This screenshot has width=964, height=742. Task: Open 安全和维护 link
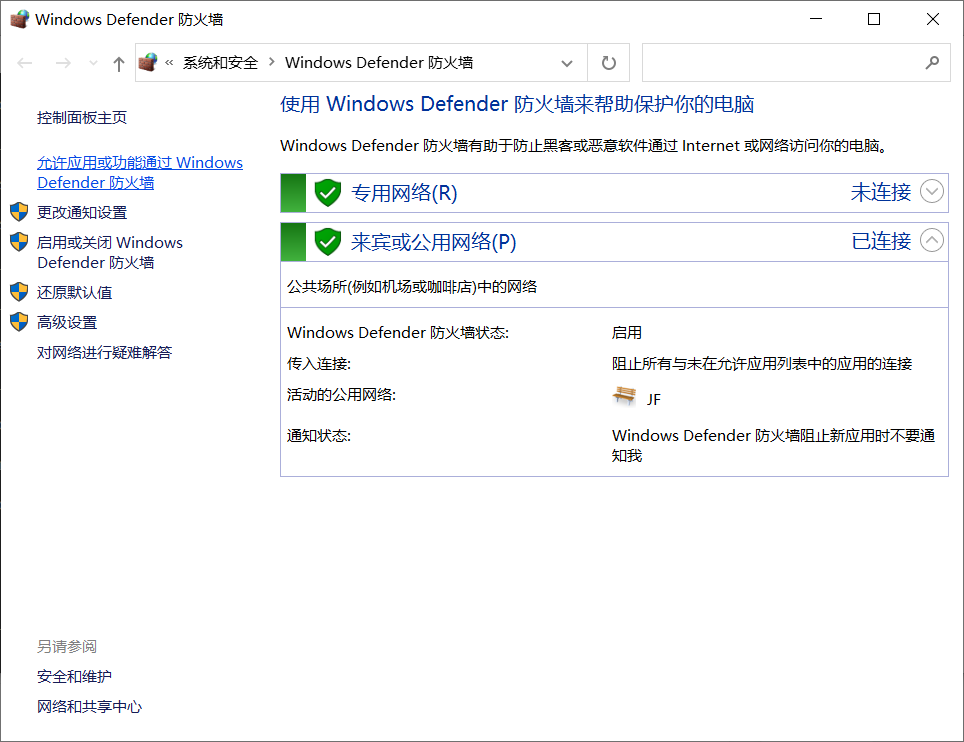pos(73,675)
